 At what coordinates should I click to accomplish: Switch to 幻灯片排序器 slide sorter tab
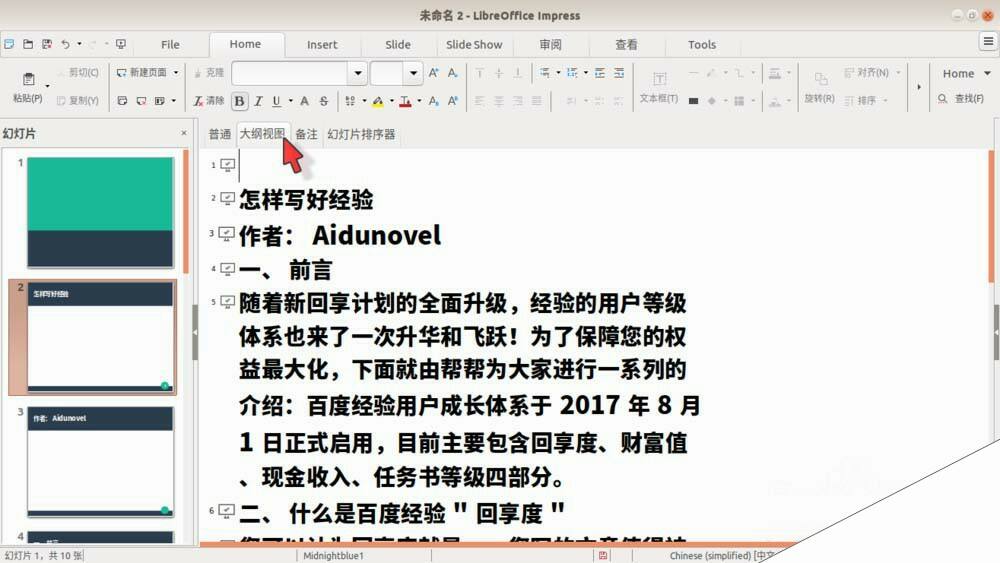coord(361,134)
